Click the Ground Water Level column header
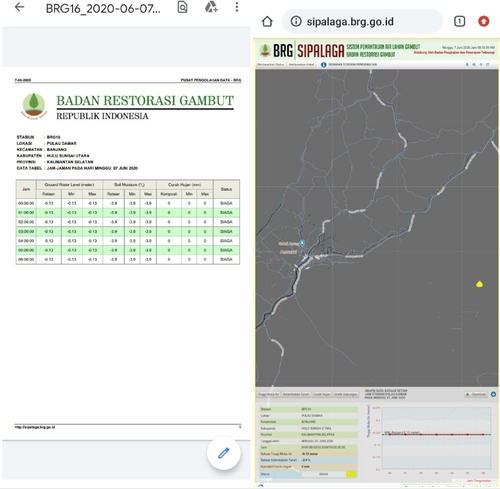The image size is (500, 489). pos(69,185)
